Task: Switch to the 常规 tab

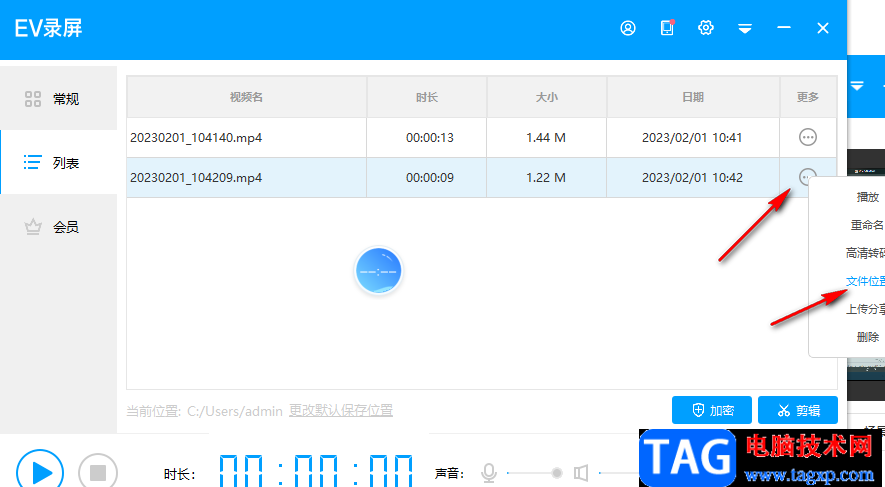Action: click(59, 99)
